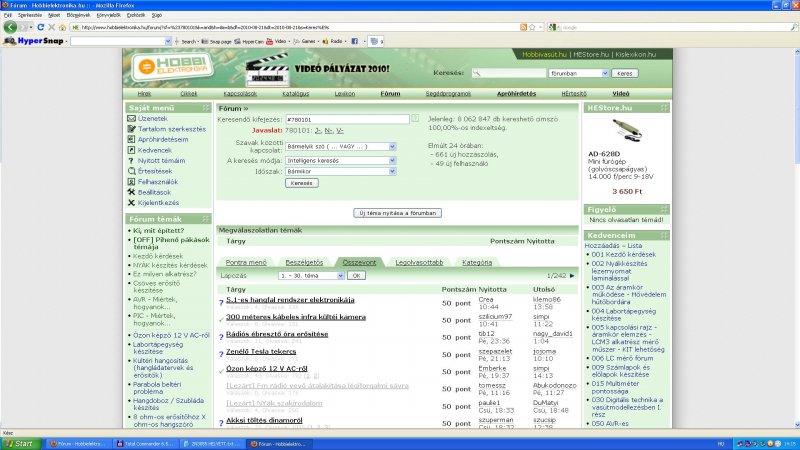
Task: Click the Windows Start button
Action: point(20,444)
